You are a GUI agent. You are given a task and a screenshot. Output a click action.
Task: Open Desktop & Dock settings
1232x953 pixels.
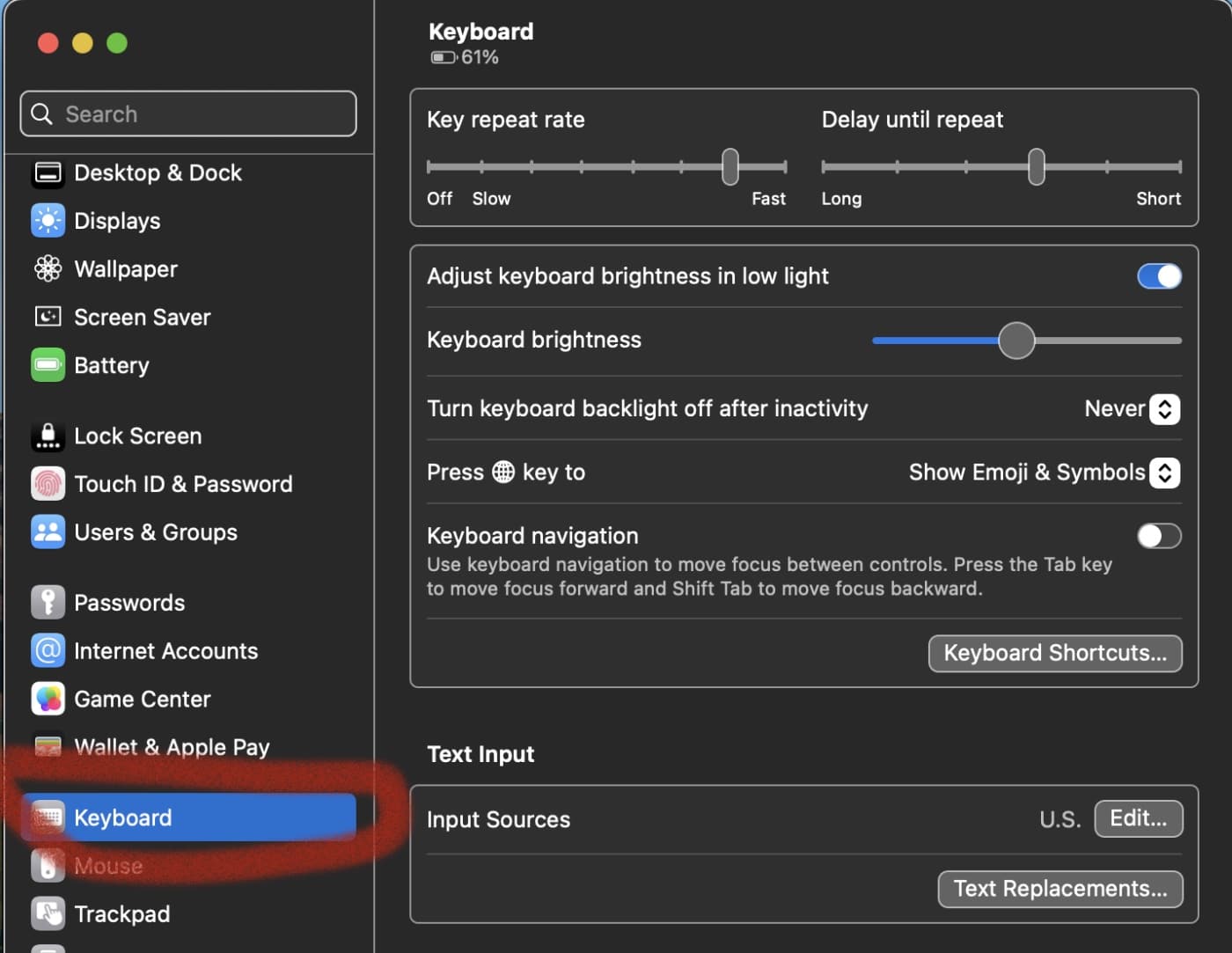click(157, 173)
